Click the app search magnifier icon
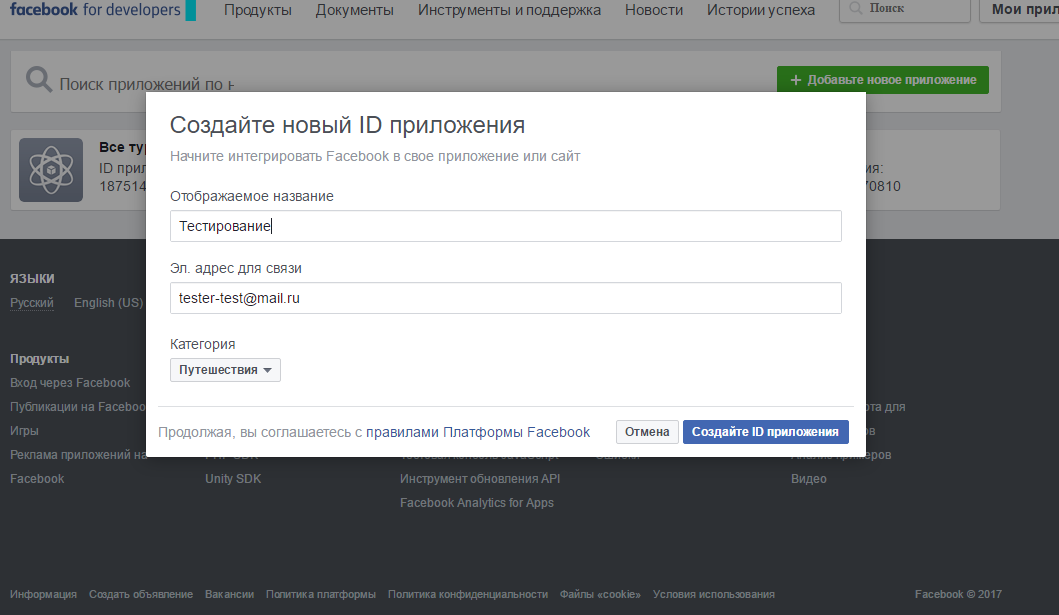 (x=38, y=80)
